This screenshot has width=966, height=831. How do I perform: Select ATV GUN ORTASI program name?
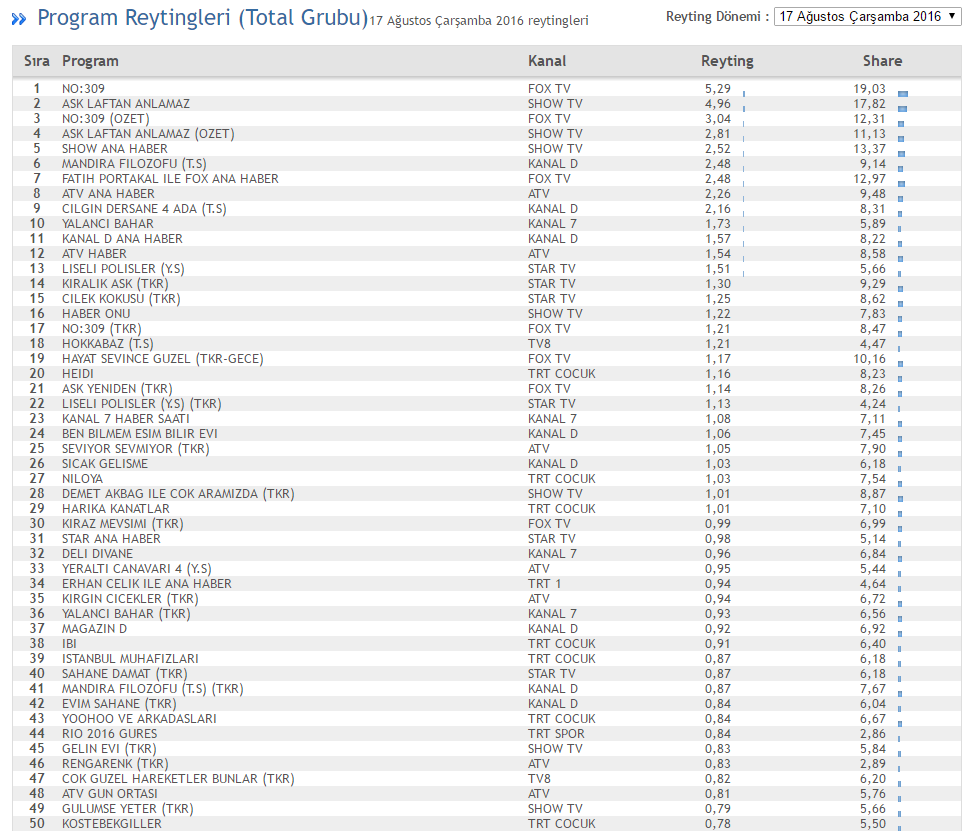pyautogui.click(x=110, y=793)
